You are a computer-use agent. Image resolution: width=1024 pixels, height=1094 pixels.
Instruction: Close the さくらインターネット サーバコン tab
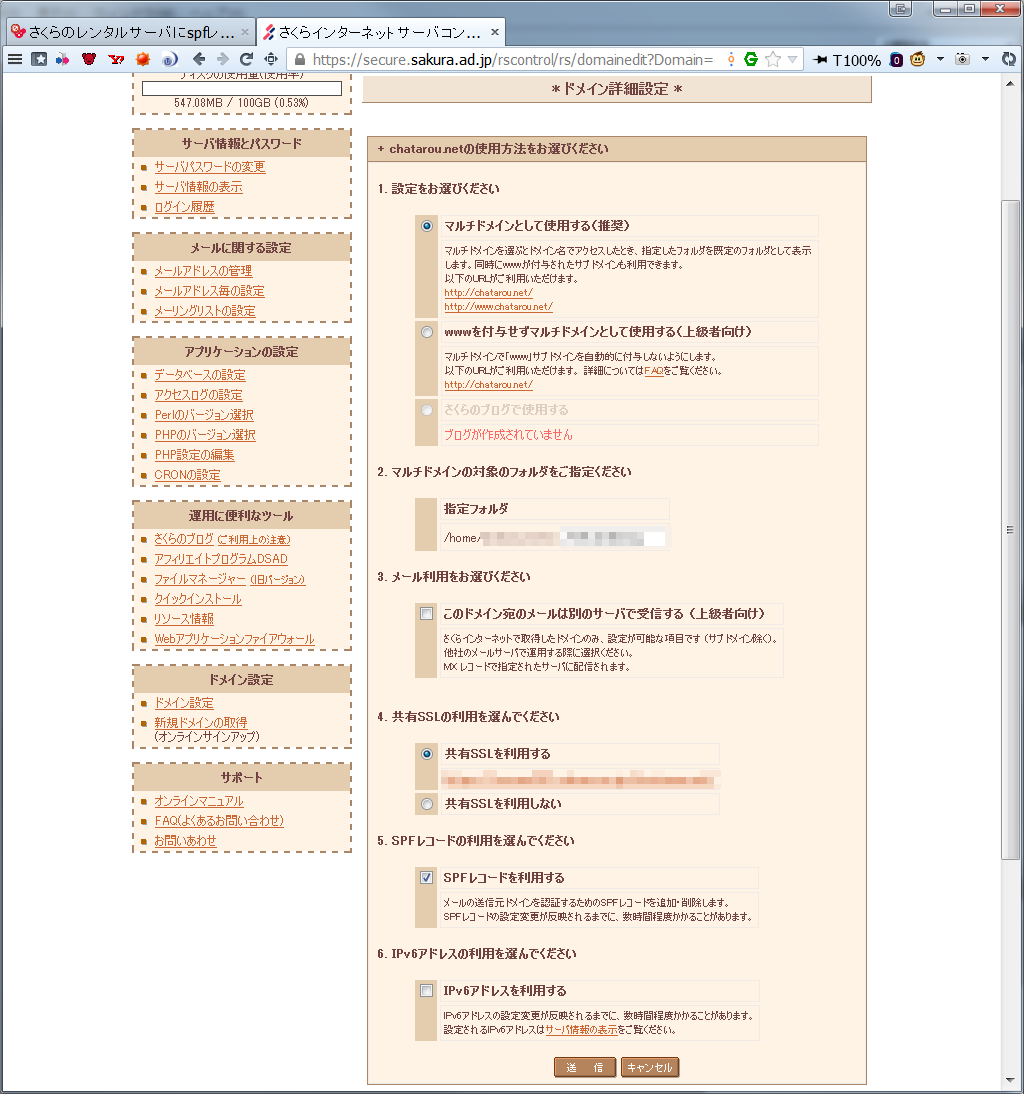[x=495, y=32]
